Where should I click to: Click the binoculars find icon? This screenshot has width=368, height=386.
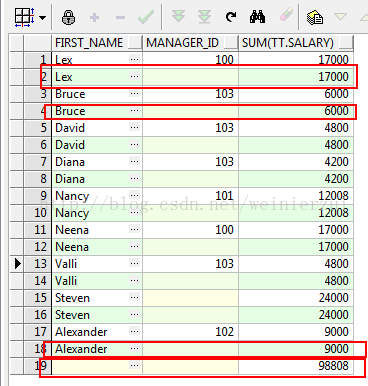tap(257, 16)
